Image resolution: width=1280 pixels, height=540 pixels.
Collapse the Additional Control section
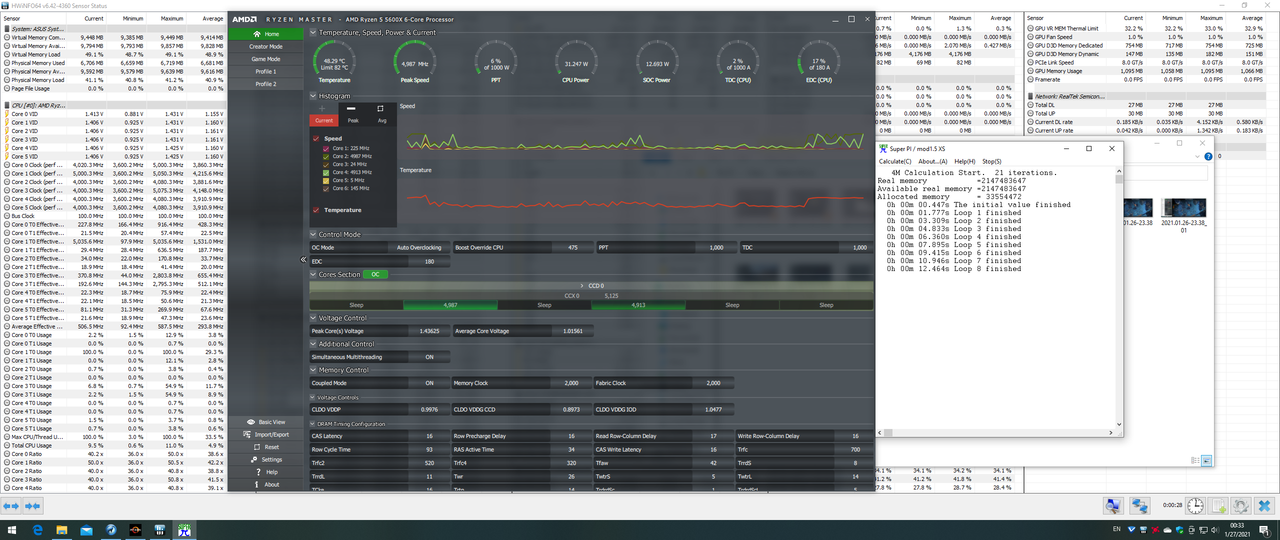(x=313, y=344)
